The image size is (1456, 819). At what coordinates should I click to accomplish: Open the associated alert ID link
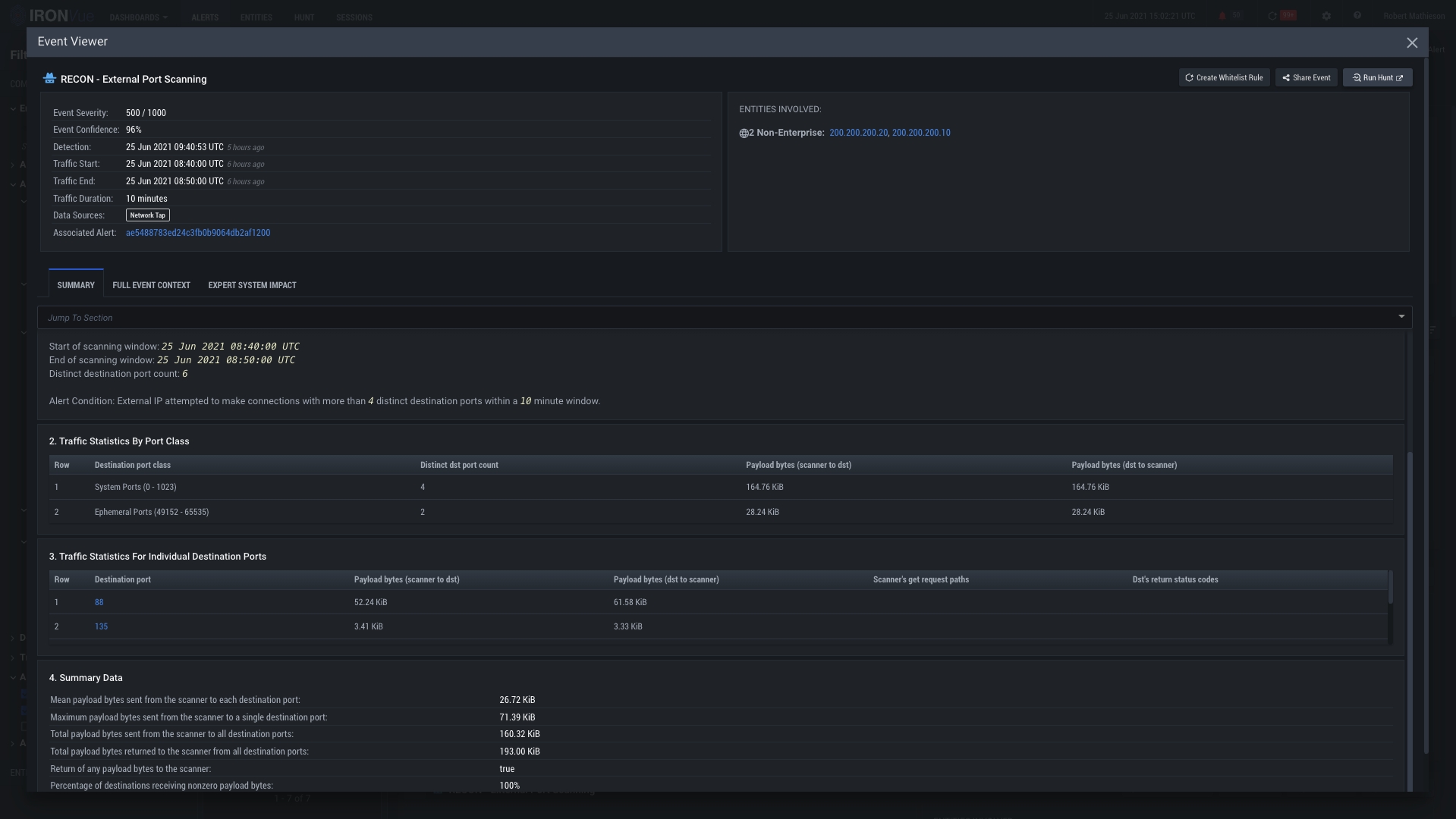pyautogui.click(x=197, y=234)
